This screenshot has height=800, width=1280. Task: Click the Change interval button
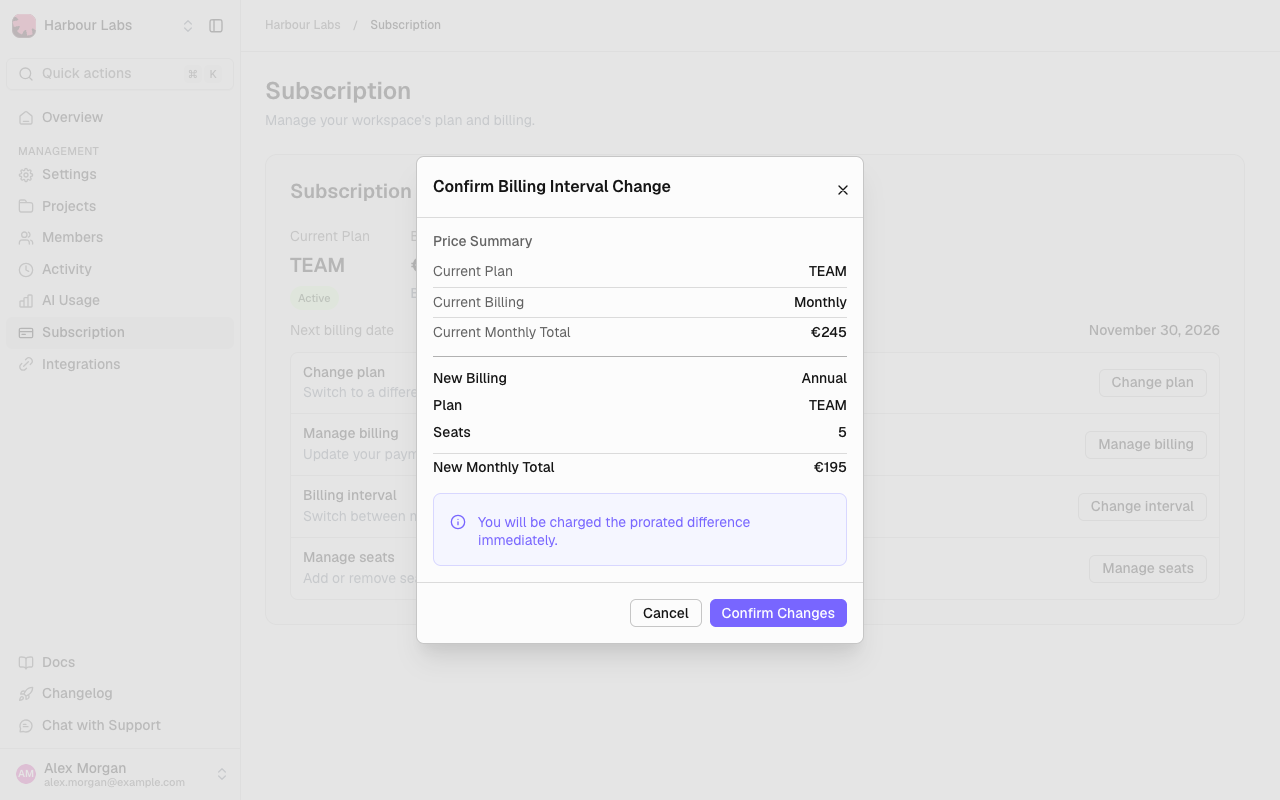coord(1142,506)
